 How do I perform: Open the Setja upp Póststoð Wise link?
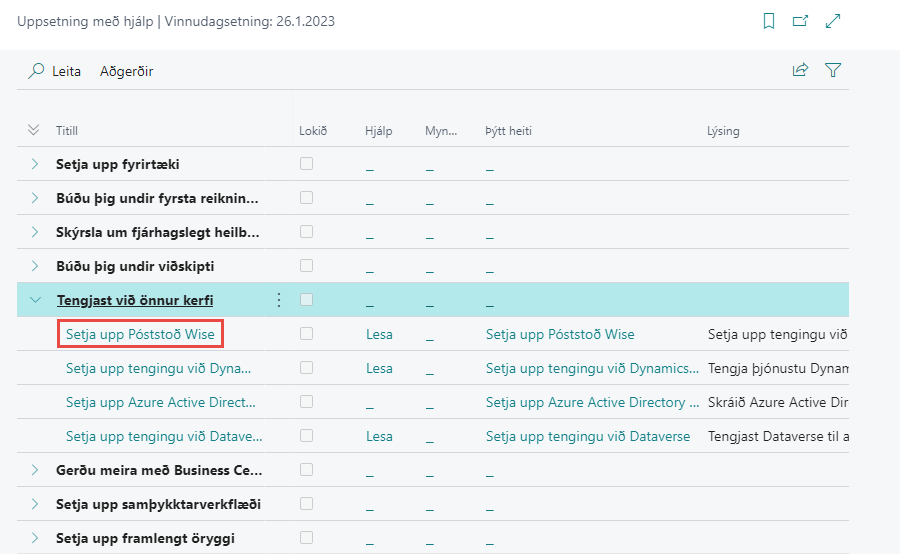pos(140,334)
